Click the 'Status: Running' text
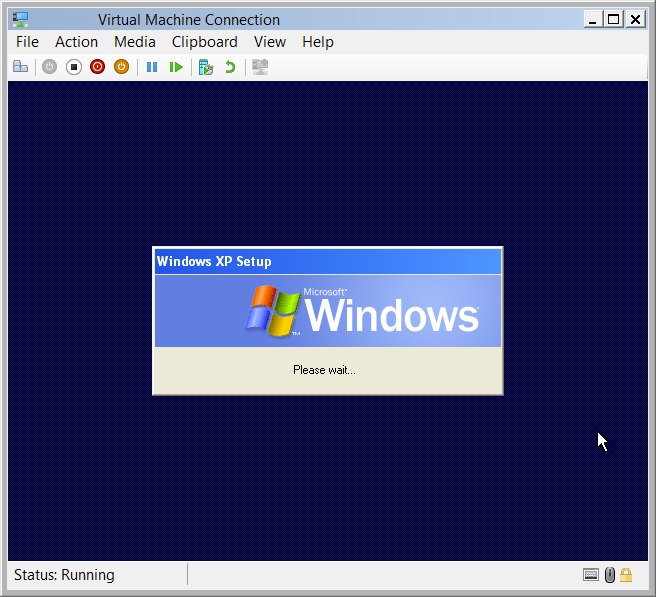The image size is (656, 597). click(x=64, y=575)
